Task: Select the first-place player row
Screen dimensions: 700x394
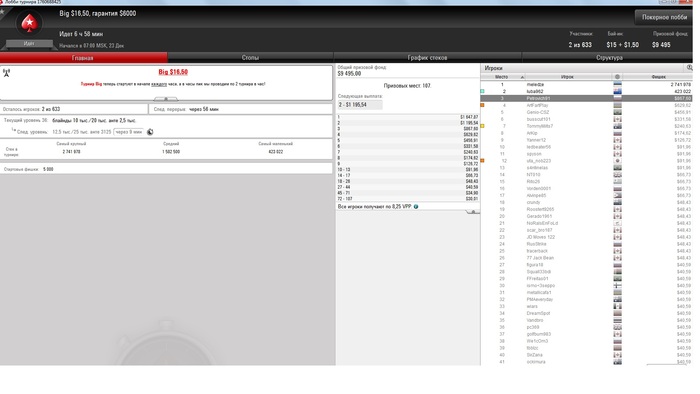Action: coord(586,84)
